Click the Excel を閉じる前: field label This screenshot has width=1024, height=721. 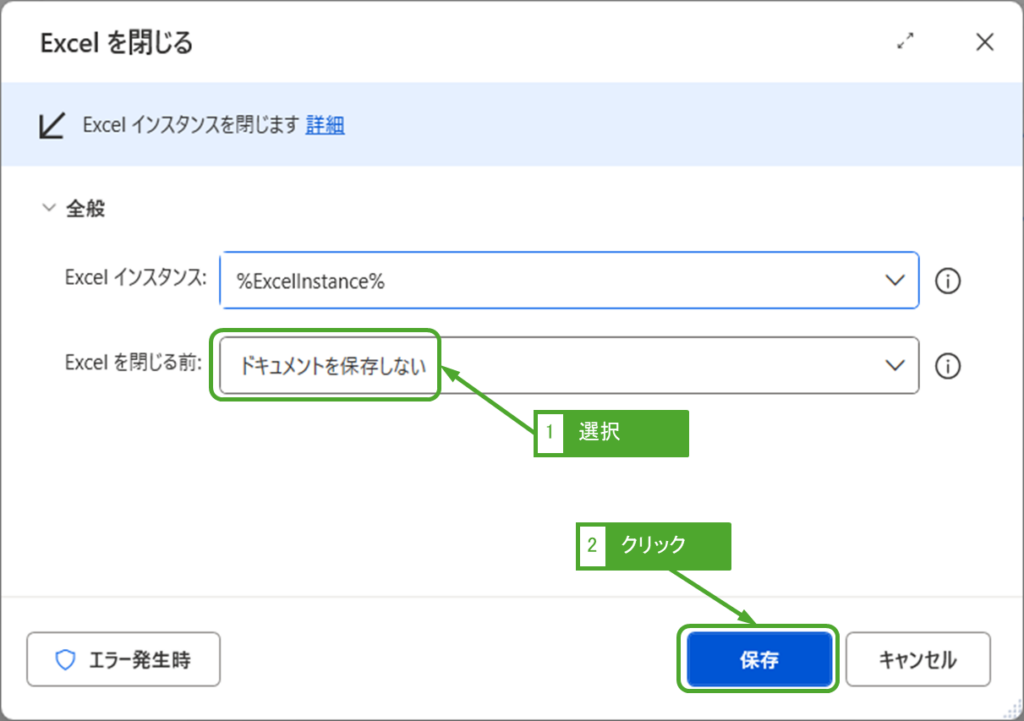coord(133,363)
